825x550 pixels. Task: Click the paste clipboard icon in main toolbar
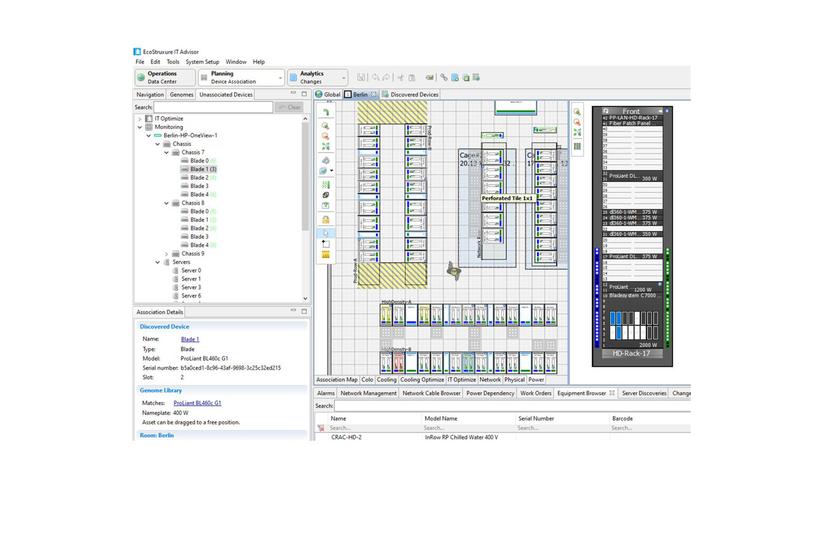(411, 77)
